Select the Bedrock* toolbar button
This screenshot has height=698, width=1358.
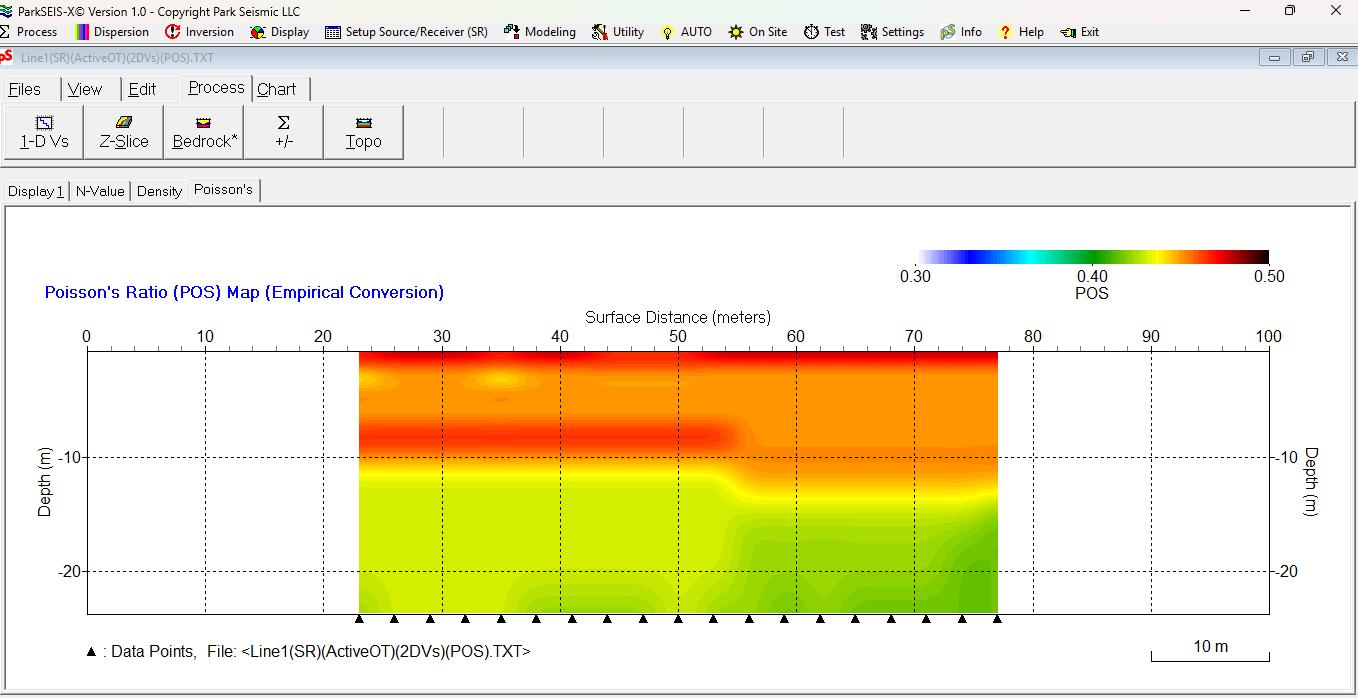(x=204, y=132)
